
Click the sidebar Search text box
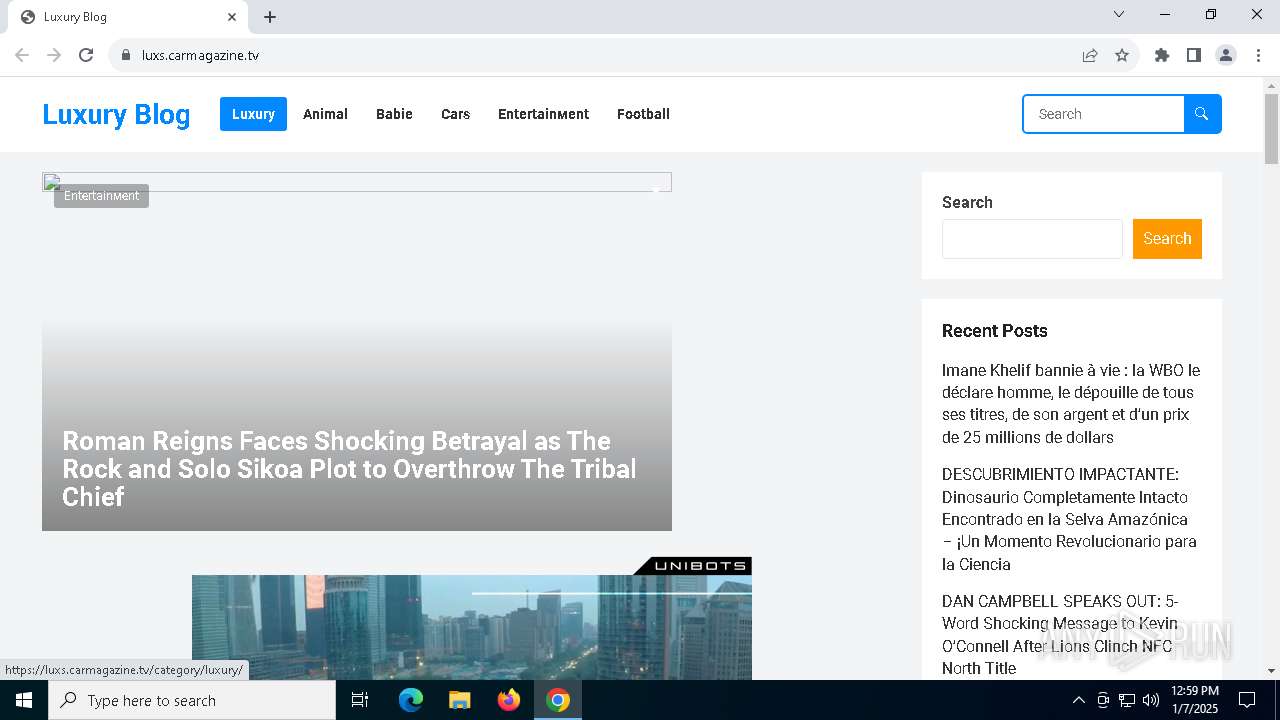click(x=1032, y=239)
